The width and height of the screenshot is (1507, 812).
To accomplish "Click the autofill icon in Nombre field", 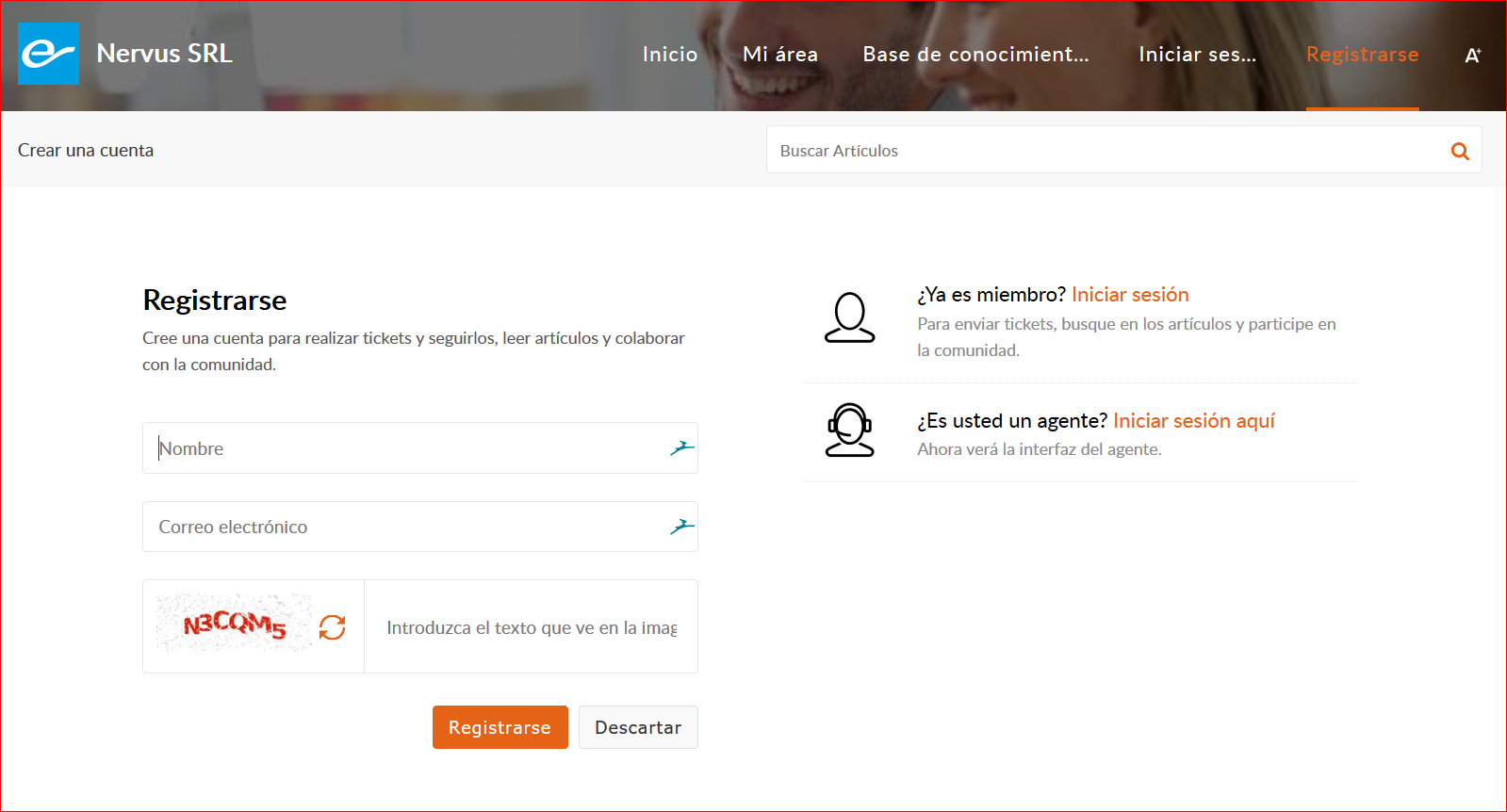I will pyautogui.click(x=682, y=448).
